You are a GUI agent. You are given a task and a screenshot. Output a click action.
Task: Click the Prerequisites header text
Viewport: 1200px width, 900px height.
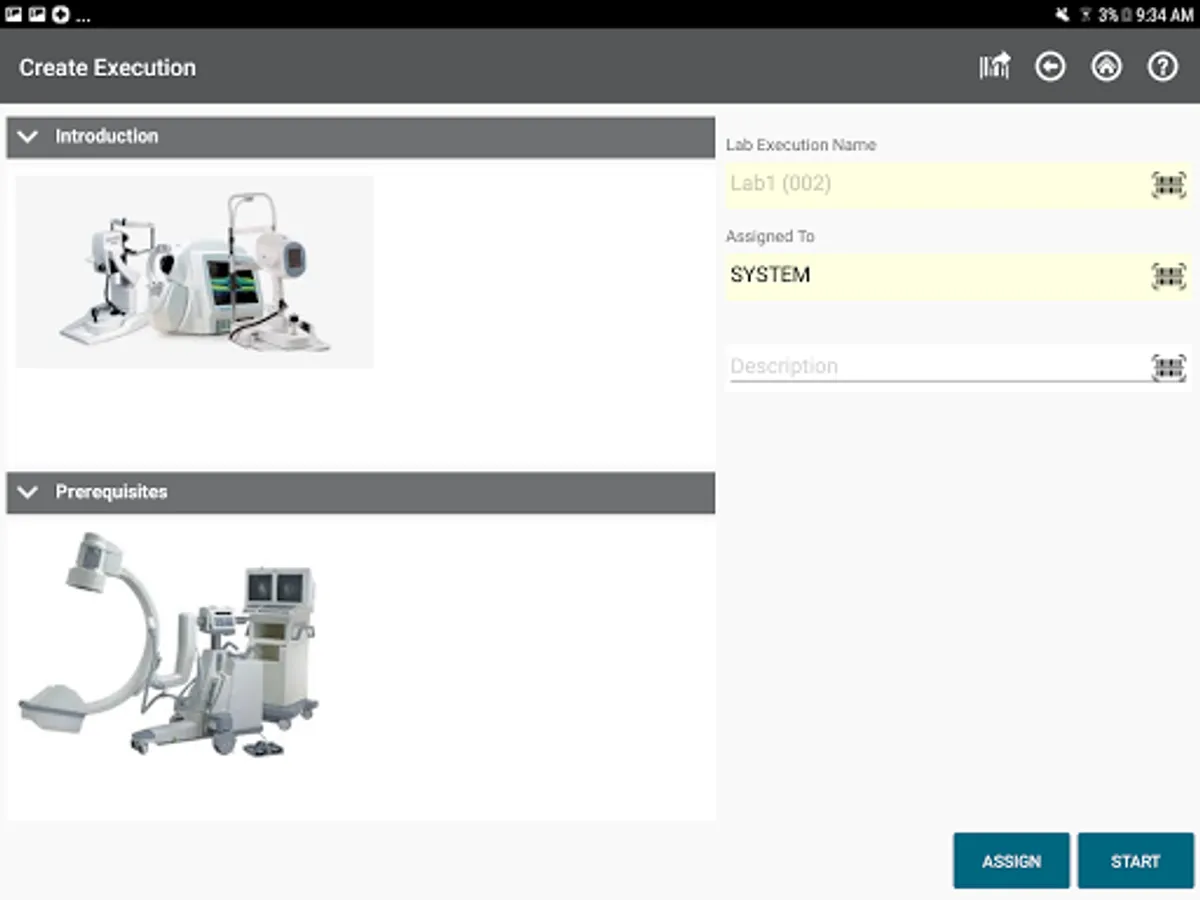pos(111,492)
